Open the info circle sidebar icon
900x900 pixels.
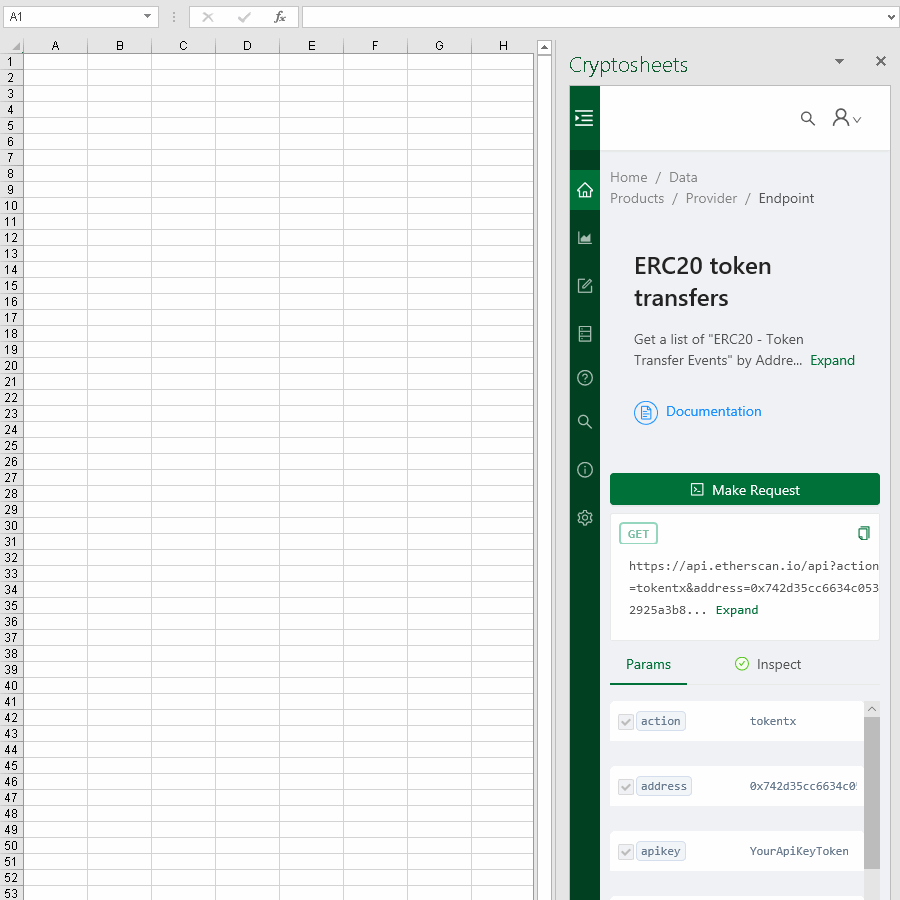click(585, 470)
